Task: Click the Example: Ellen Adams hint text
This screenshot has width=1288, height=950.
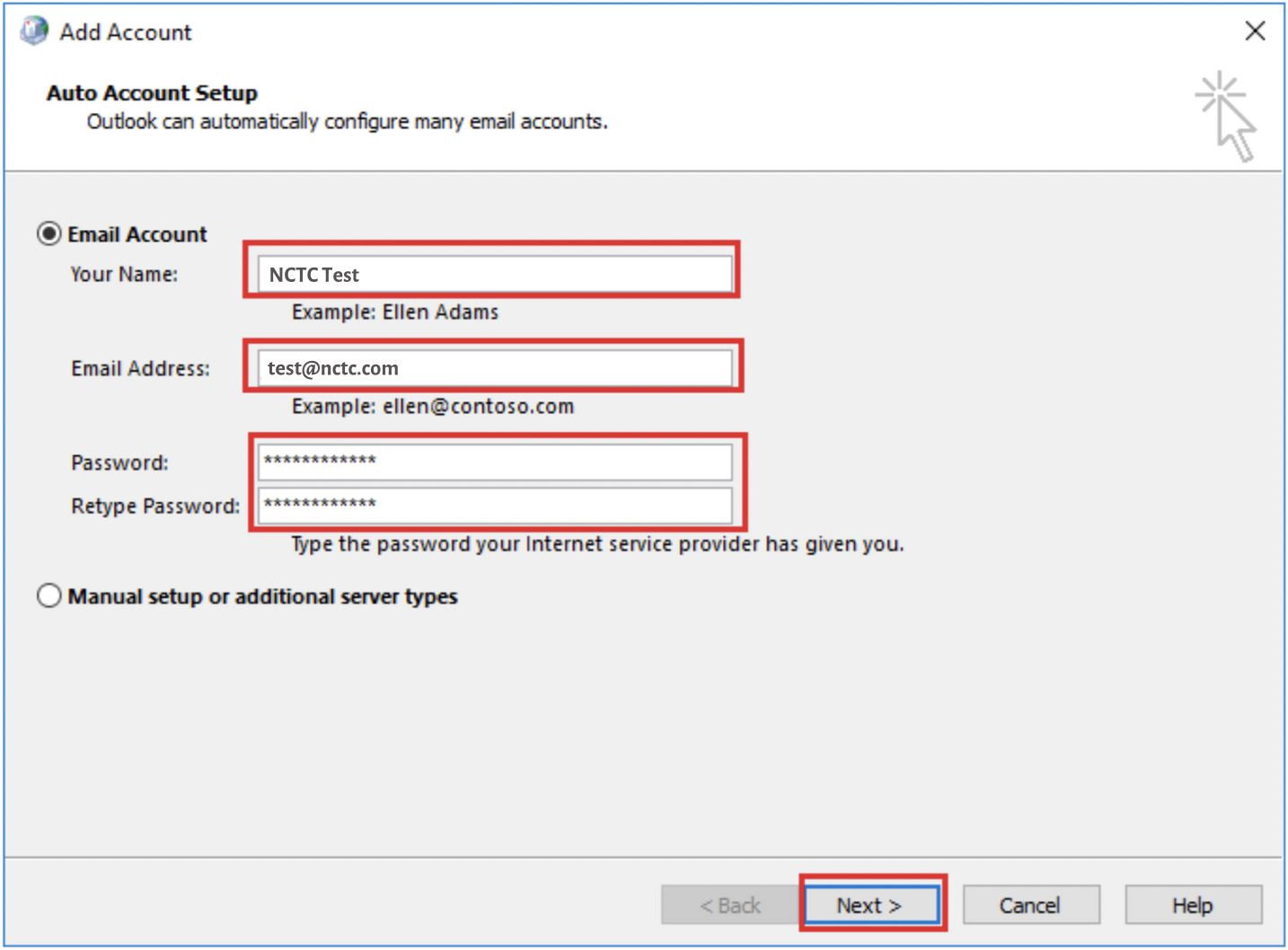Action: pos(394,312)
